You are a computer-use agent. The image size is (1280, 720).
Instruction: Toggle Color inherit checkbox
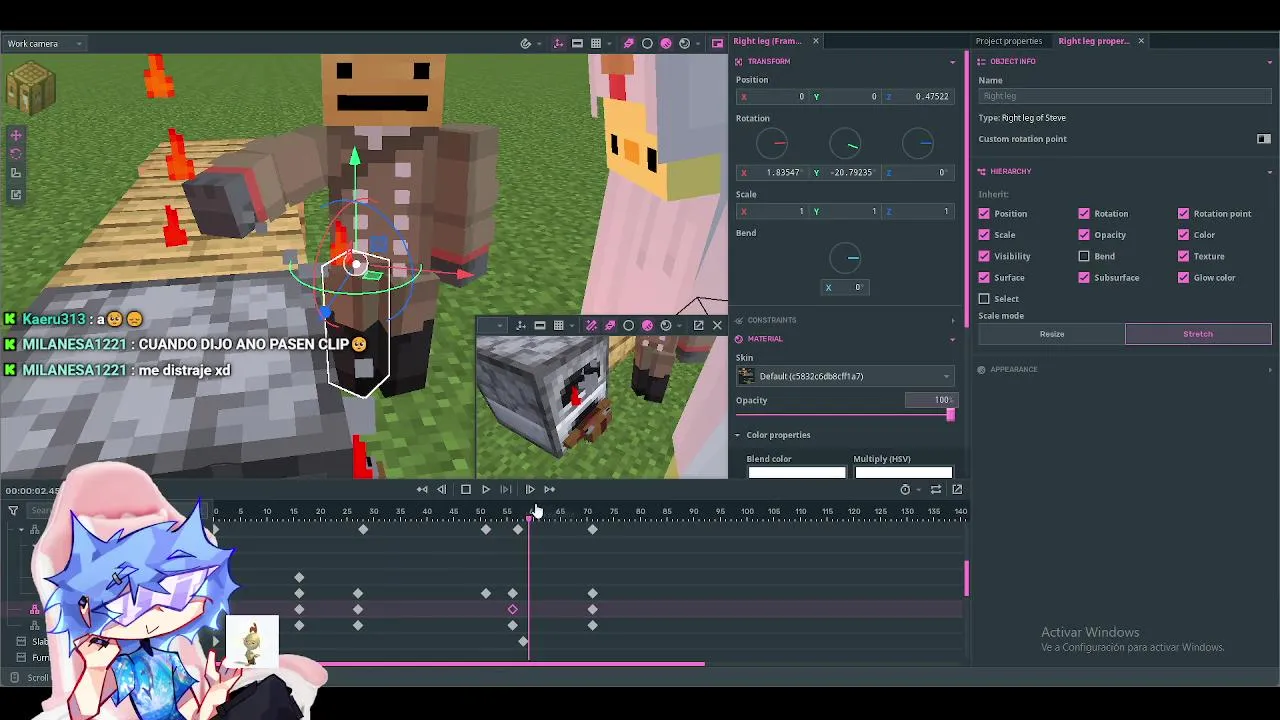pyautogui.click(x=1184, y=235)
